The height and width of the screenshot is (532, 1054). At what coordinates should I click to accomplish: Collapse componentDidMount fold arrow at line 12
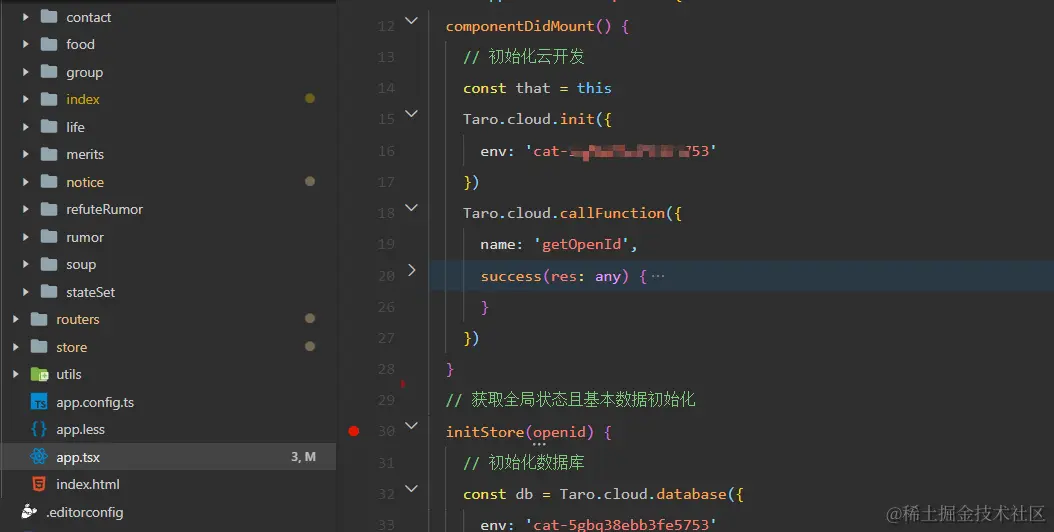[411, 21]
